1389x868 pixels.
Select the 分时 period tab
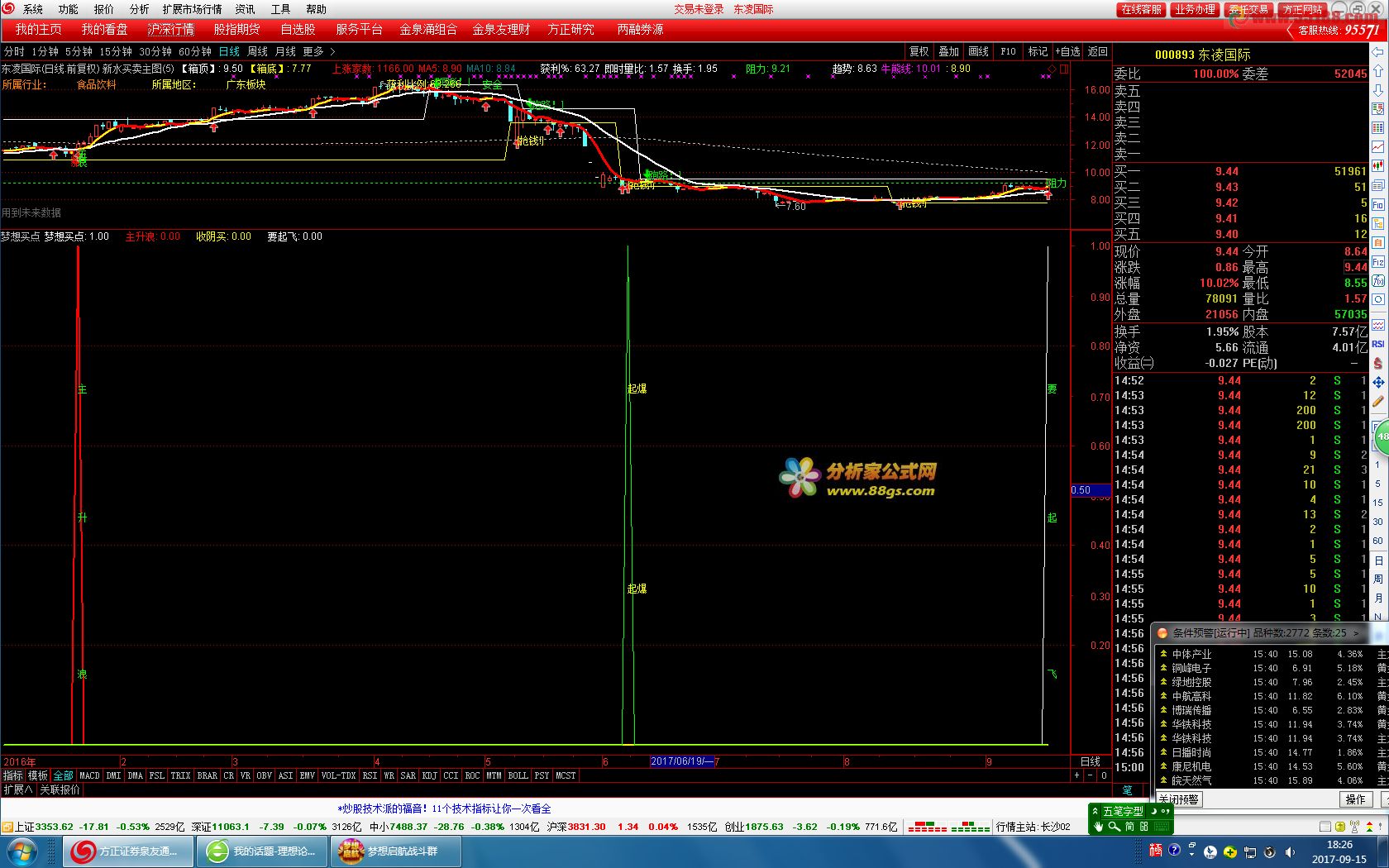coord(14,51)
